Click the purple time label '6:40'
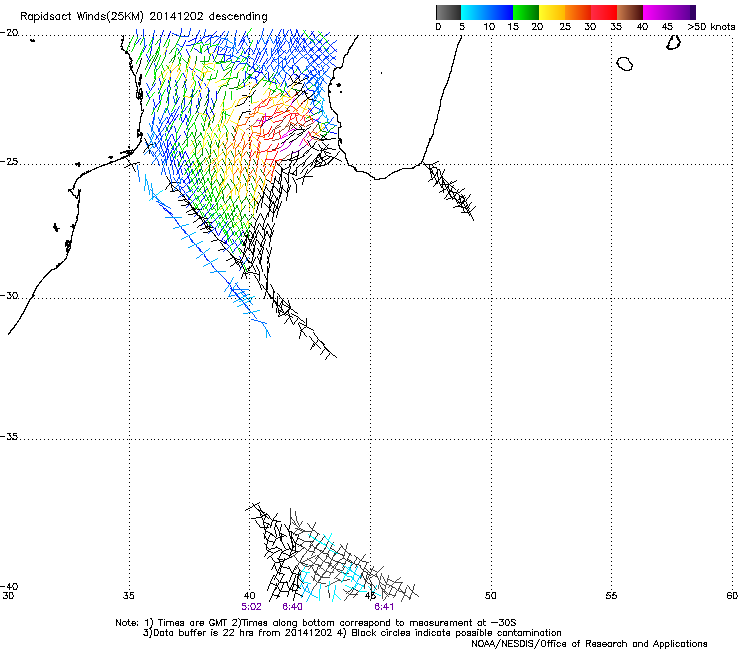Screen dimensions: 740x650 [292, 607]
